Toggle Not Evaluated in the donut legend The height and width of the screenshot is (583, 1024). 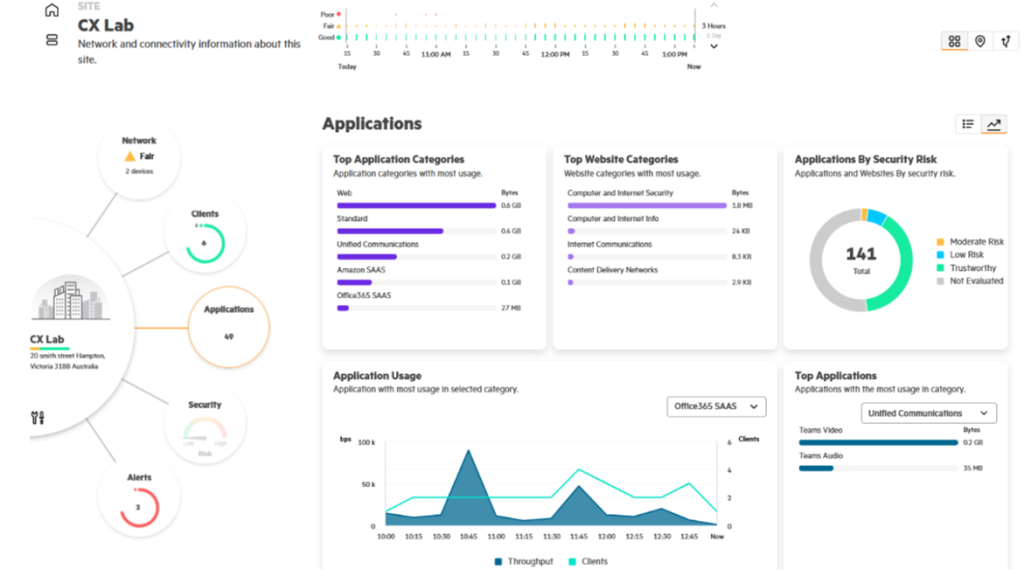pos(970,281)
